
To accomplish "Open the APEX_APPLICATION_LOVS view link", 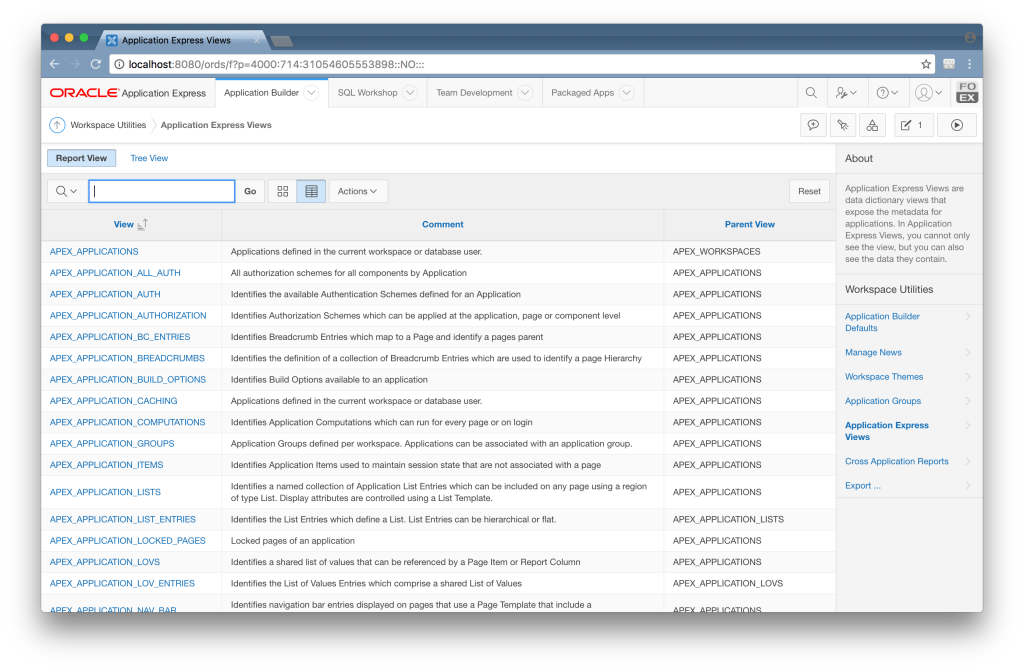I will click(104, 562).
